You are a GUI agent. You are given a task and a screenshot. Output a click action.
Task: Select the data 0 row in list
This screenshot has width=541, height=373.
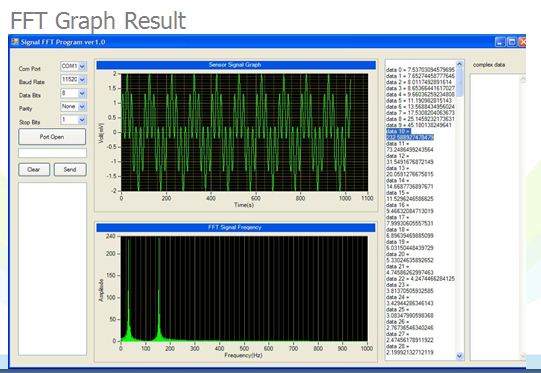pyautogui.click(x=420, y=70)
